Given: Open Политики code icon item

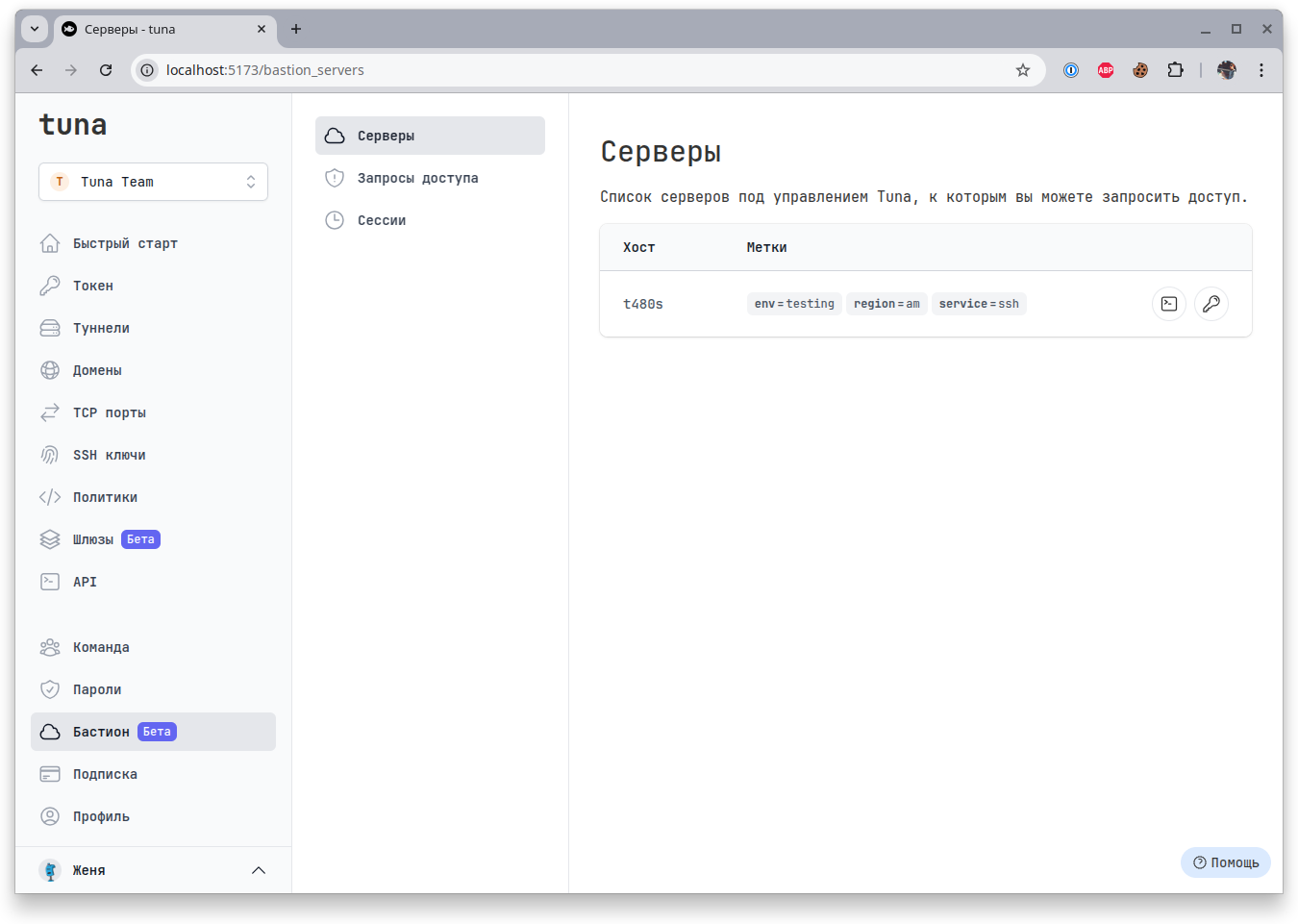Looking at the screenshot, I should [x=50, y=497].
